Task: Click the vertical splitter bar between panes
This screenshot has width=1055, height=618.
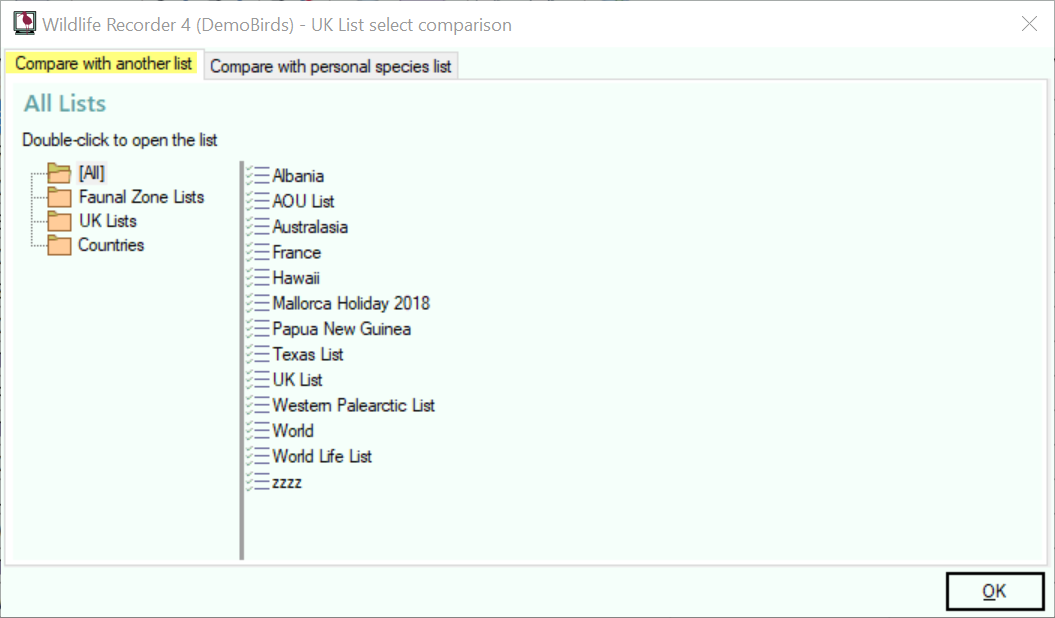Action: 242,360
